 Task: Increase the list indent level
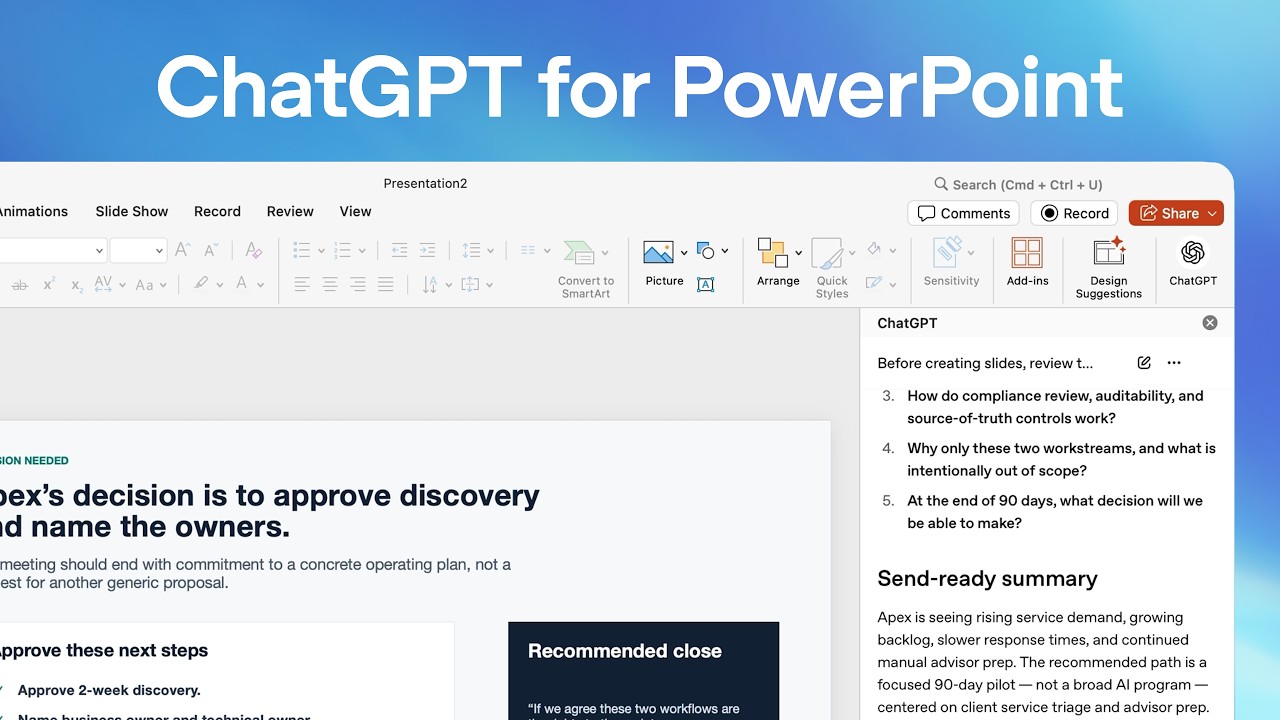pyautogui.click(x=427, y=251)
